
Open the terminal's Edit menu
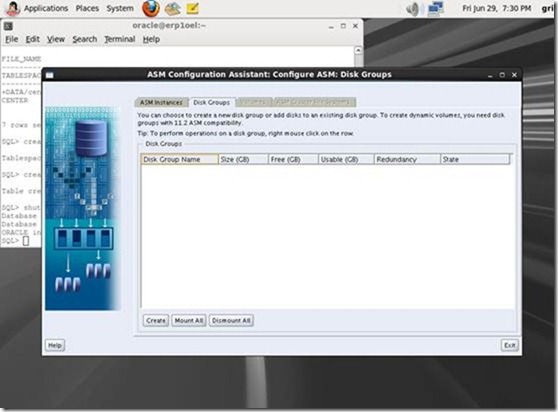pyautogui.click(x=32, y=39)
